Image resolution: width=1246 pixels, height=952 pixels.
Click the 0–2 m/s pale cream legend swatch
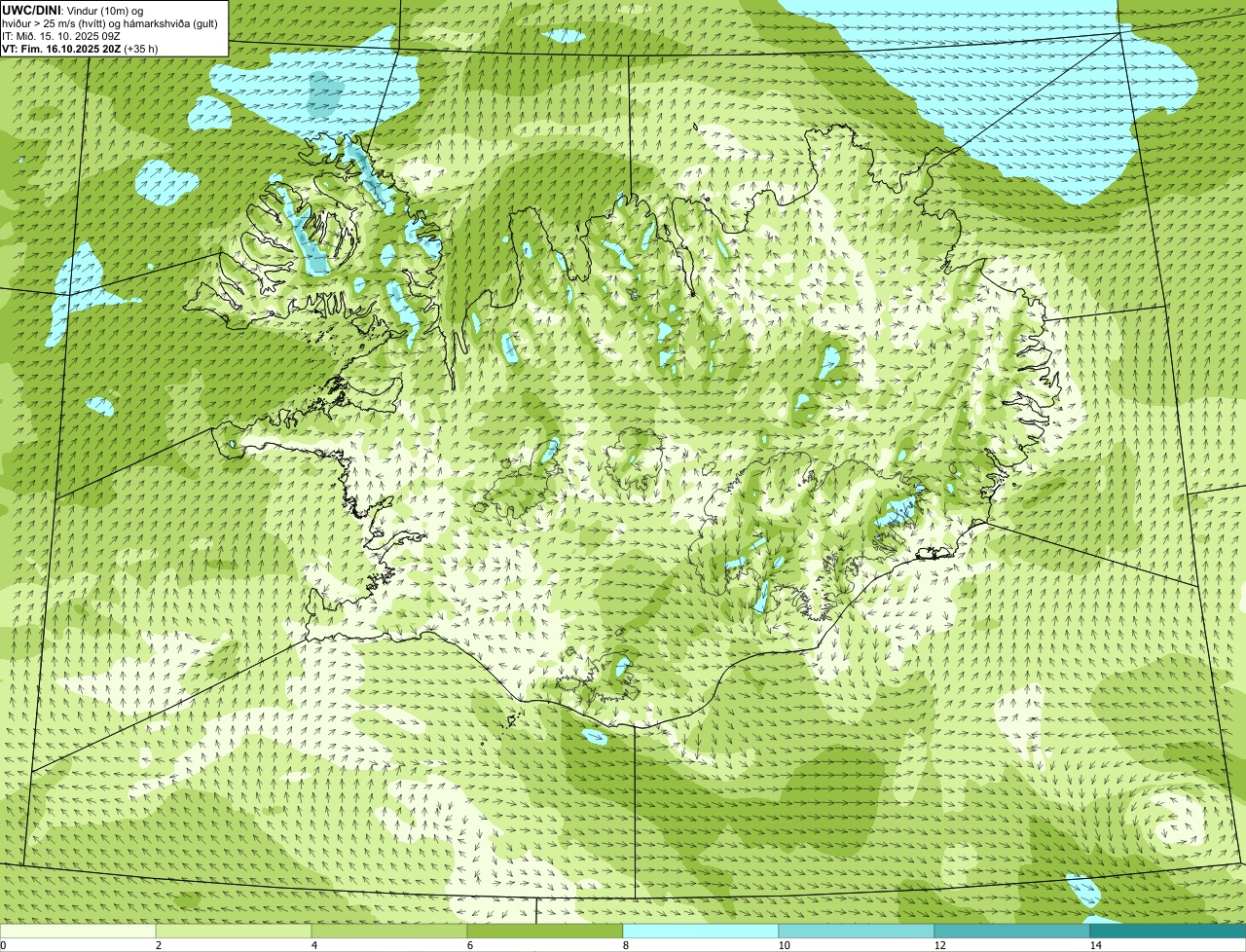click(x=78, y=932)
